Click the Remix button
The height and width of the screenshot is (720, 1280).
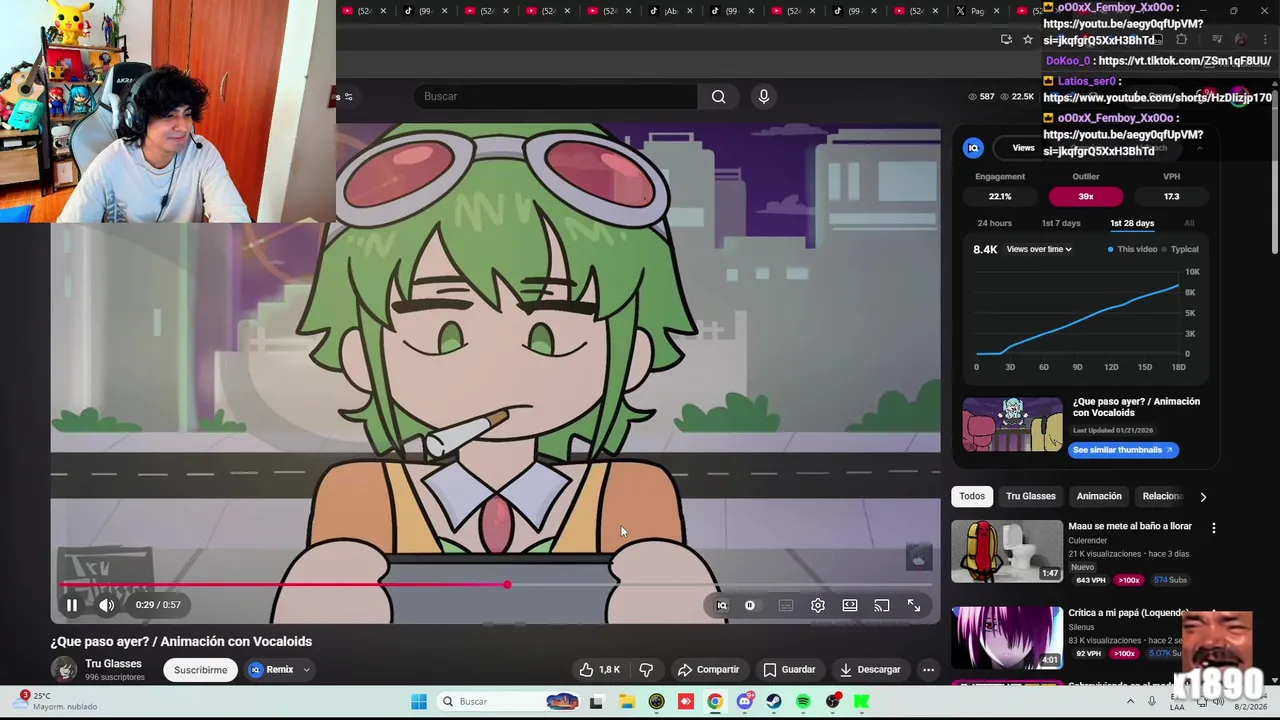coord(271,669)
